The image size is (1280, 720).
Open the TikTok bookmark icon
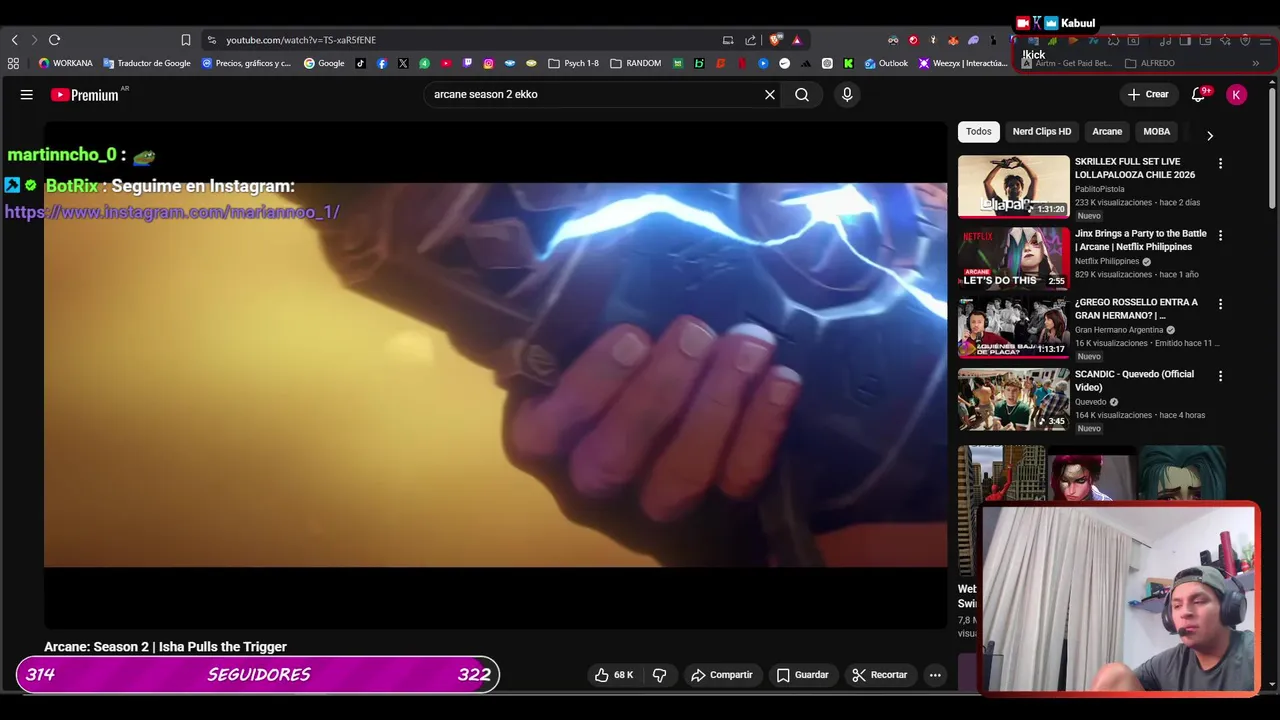pos(361,63)
